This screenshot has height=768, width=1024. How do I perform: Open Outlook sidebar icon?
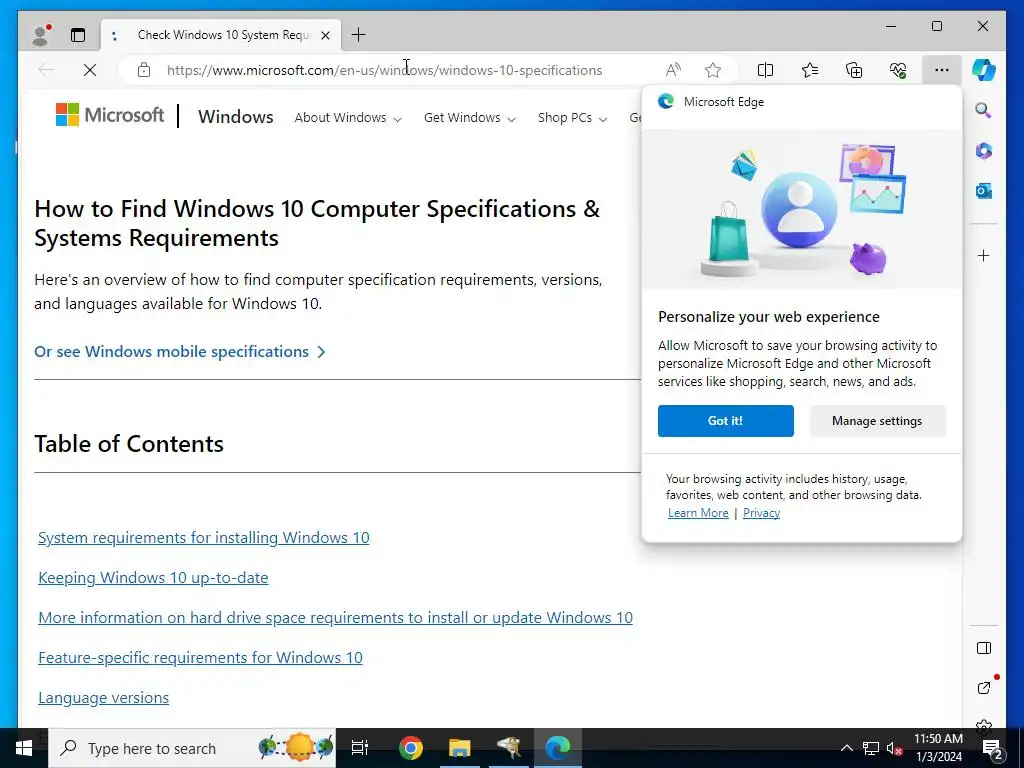(x=984, y=191)
